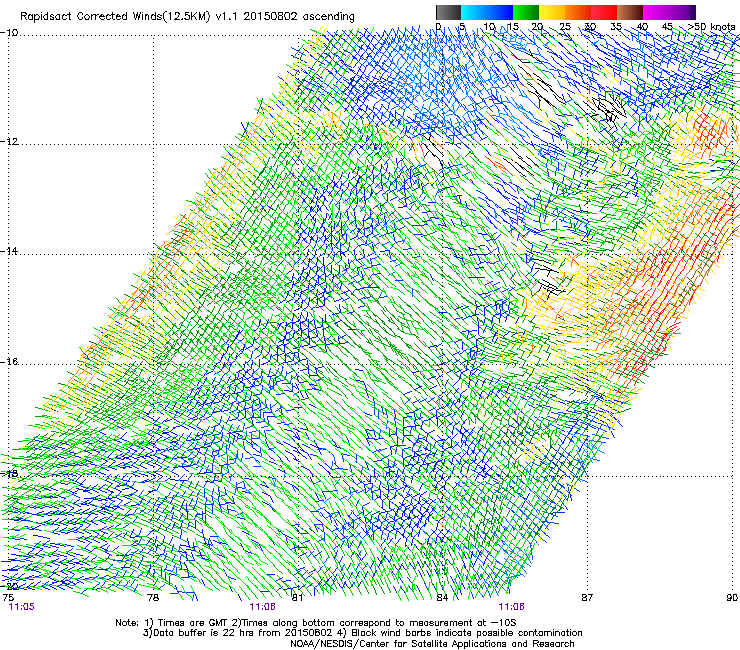Click the legend scale value '35'

click(x=615, y=27)
